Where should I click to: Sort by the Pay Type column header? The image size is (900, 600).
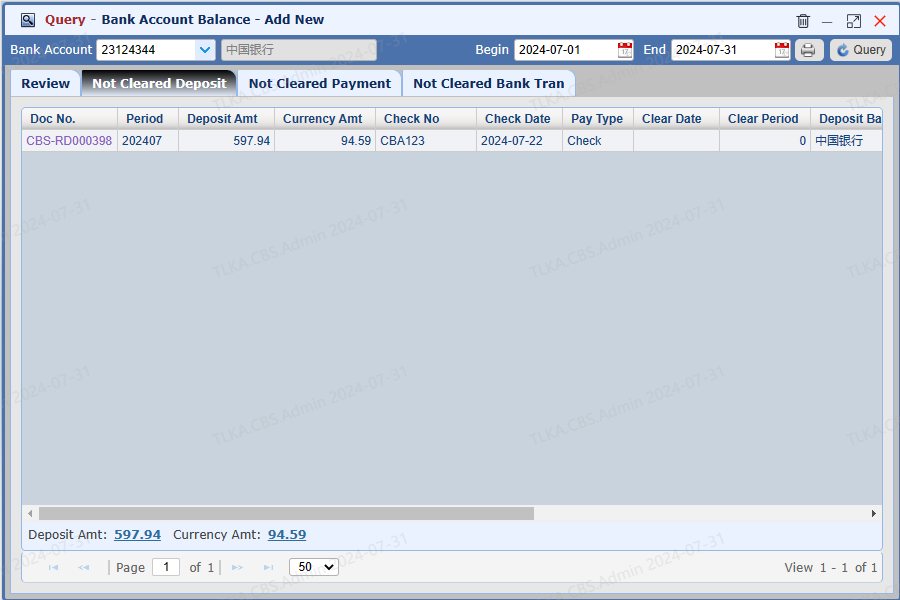[x=598, y=119]
